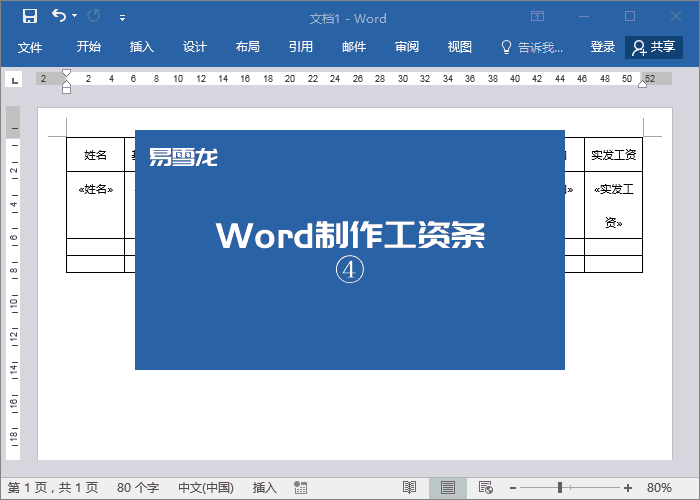The width and height of the screenshot is (700, 500).
Task: Switch to the 插入 tab
Action: tap(142, 47)
